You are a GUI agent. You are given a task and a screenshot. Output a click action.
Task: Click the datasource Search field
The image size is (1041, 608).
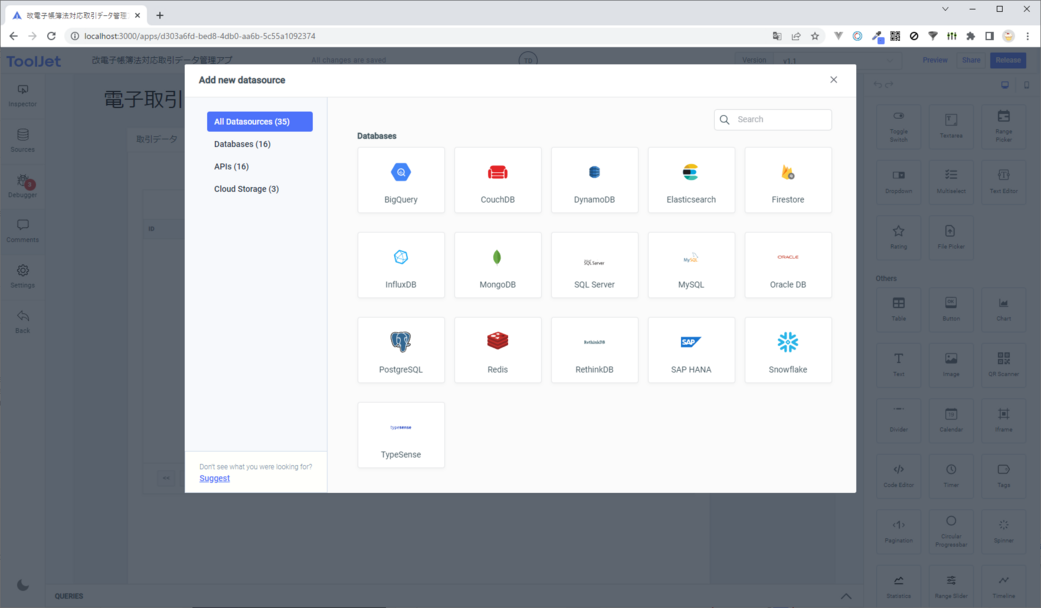coord(773,119)
